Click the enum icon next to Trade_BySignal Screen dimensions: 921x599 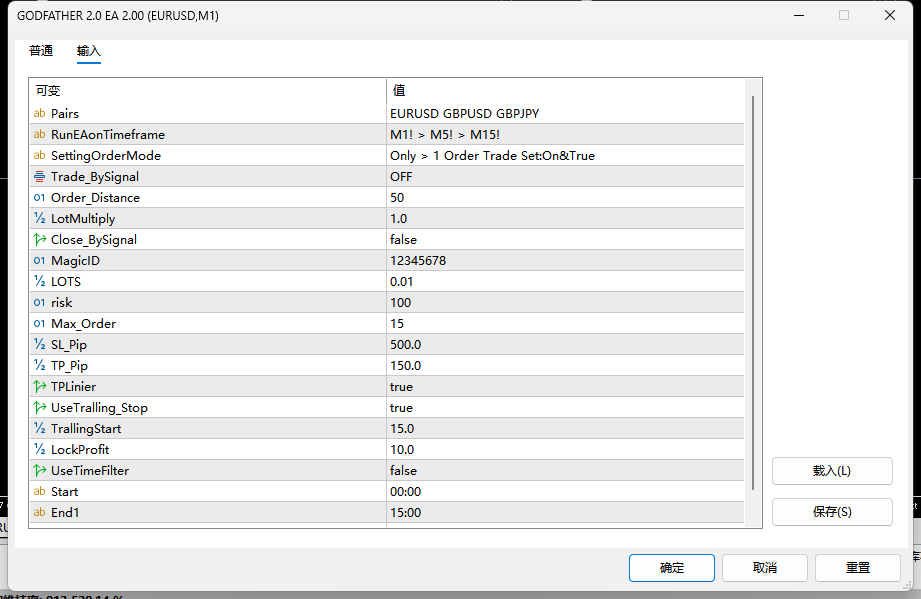coord(39,176)
